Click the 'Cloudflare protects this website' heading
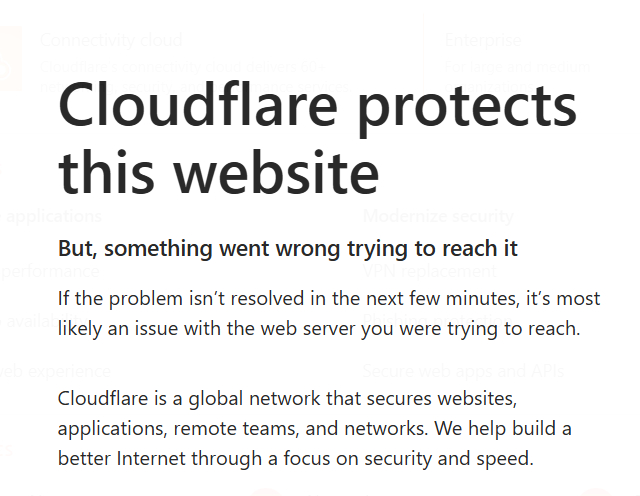The height and width of the screenshot is (496, 640). (x=318, y=138)
